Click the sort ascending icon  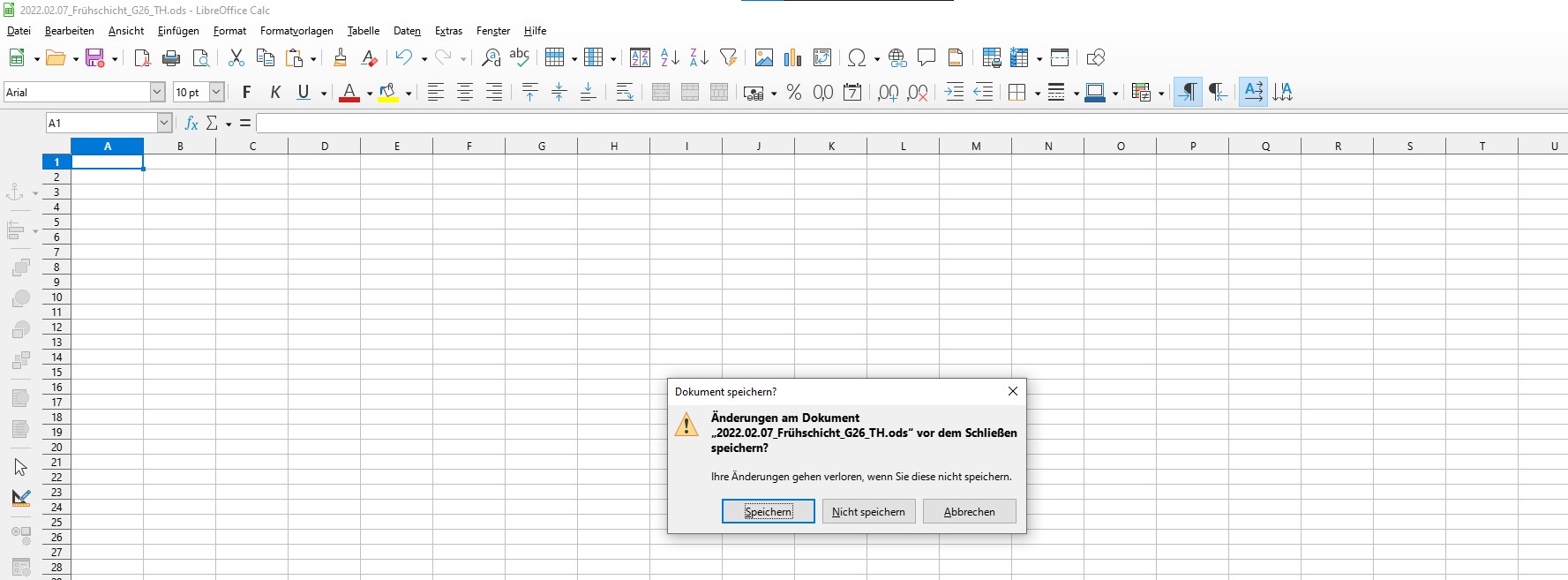(x=670, y=58)
